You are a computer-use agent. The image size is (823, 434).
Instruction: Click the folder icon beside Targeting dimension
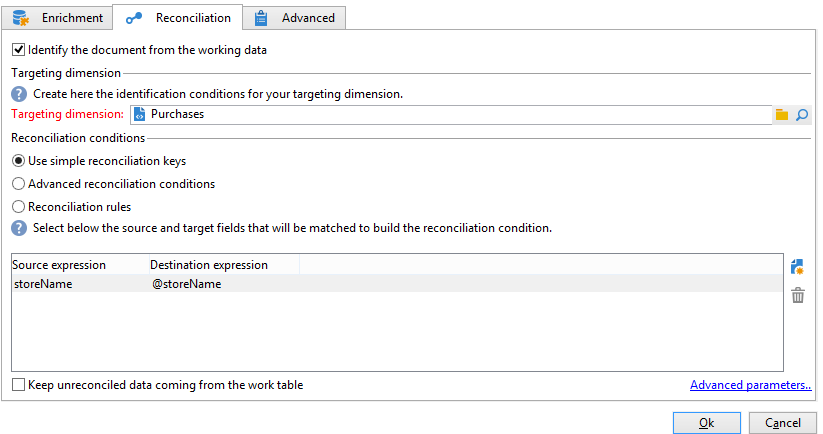tap(782, 115)
